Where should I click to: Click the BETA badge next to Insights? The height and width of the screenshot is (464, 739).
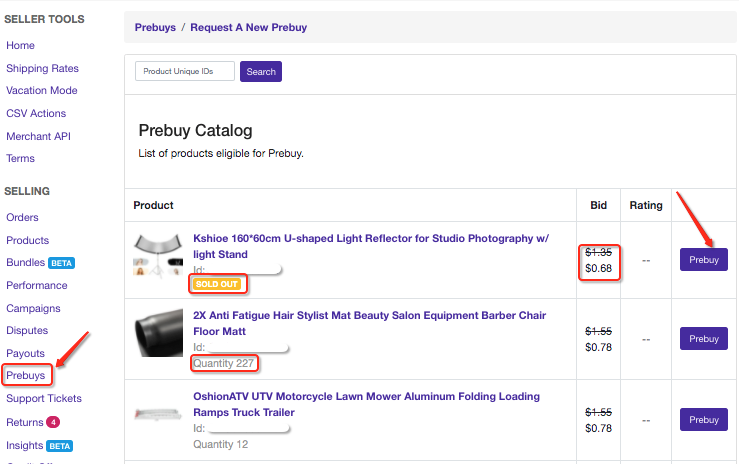60,446
